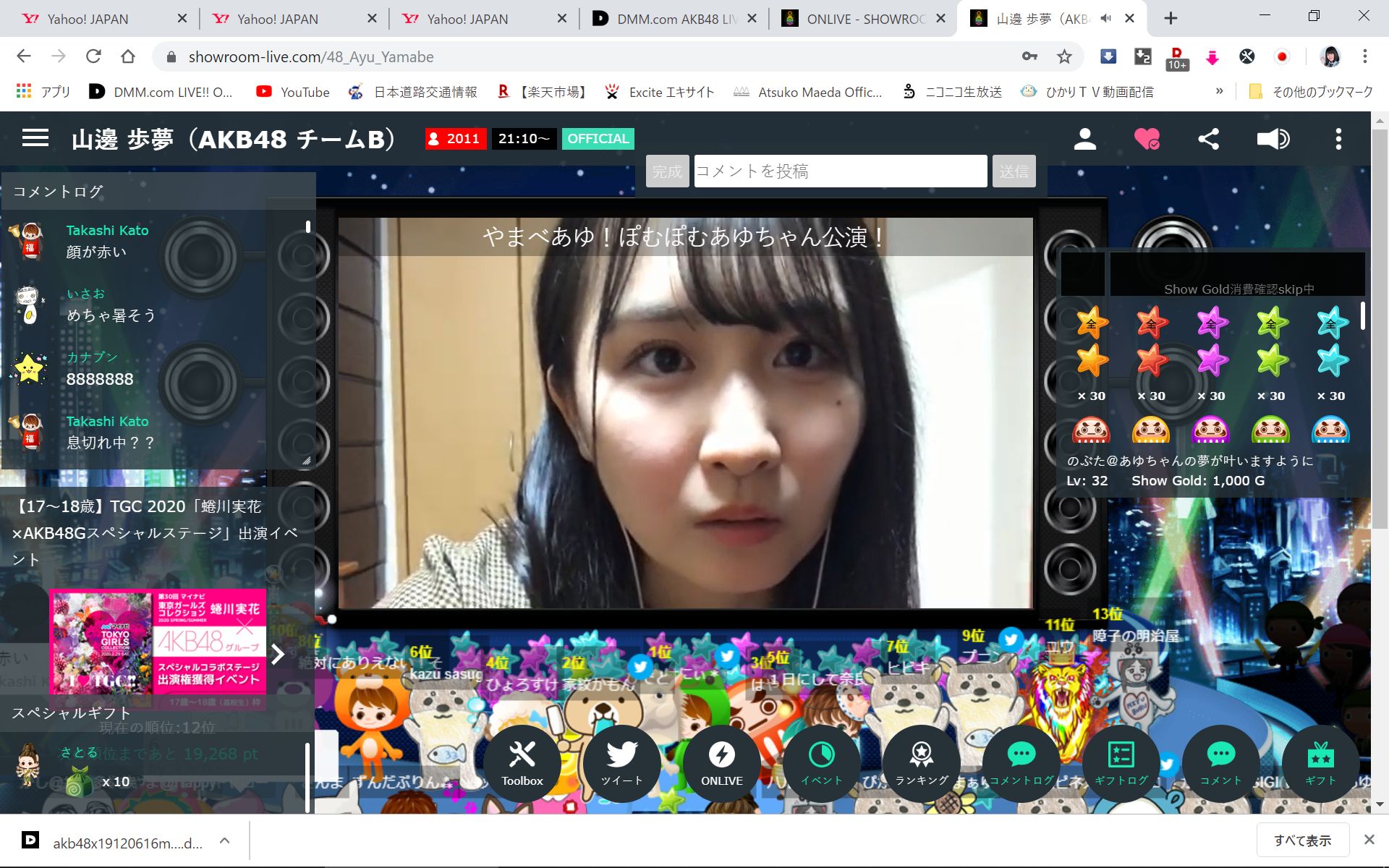Viewport: 1389px width, 868px height.
Task: Open the Chrome profile avatar
Action: tap(1330, 56)
